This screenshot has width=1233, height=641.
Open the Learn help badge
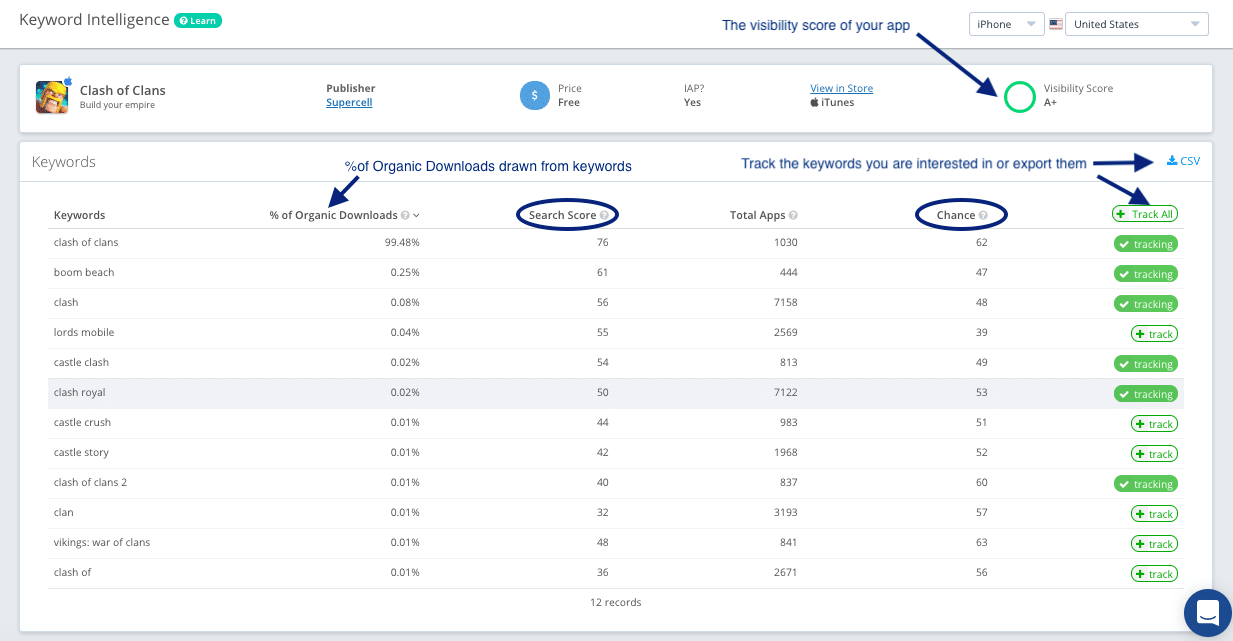(x=198, y=20)
